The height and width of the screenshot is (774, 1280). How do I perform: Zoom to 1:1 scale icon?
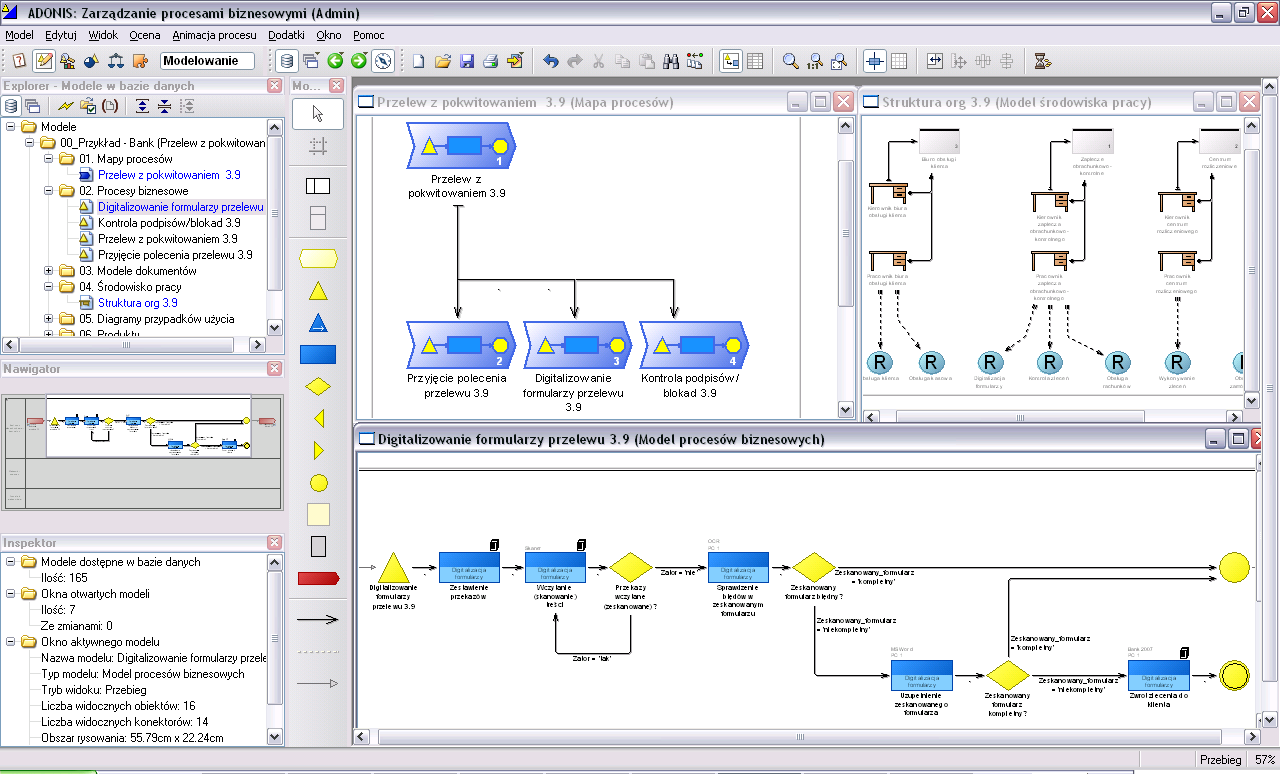tap(815, 61)
